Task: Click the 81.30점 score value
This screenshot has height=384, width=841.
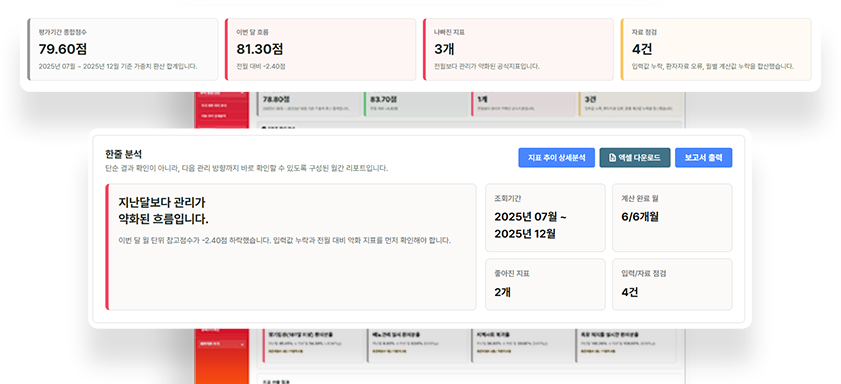Action: point(260,49)
